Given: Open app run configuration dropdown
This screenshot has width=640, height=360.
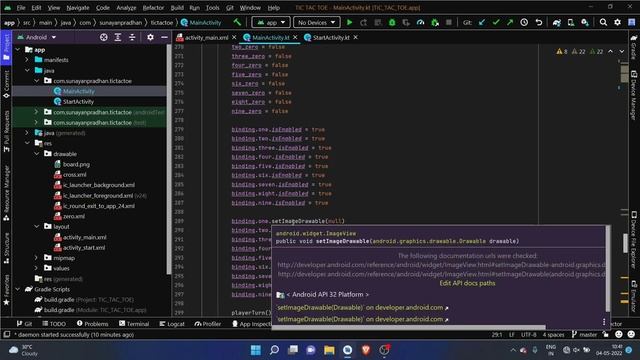Looking at the screenshot, I should 270,22.
